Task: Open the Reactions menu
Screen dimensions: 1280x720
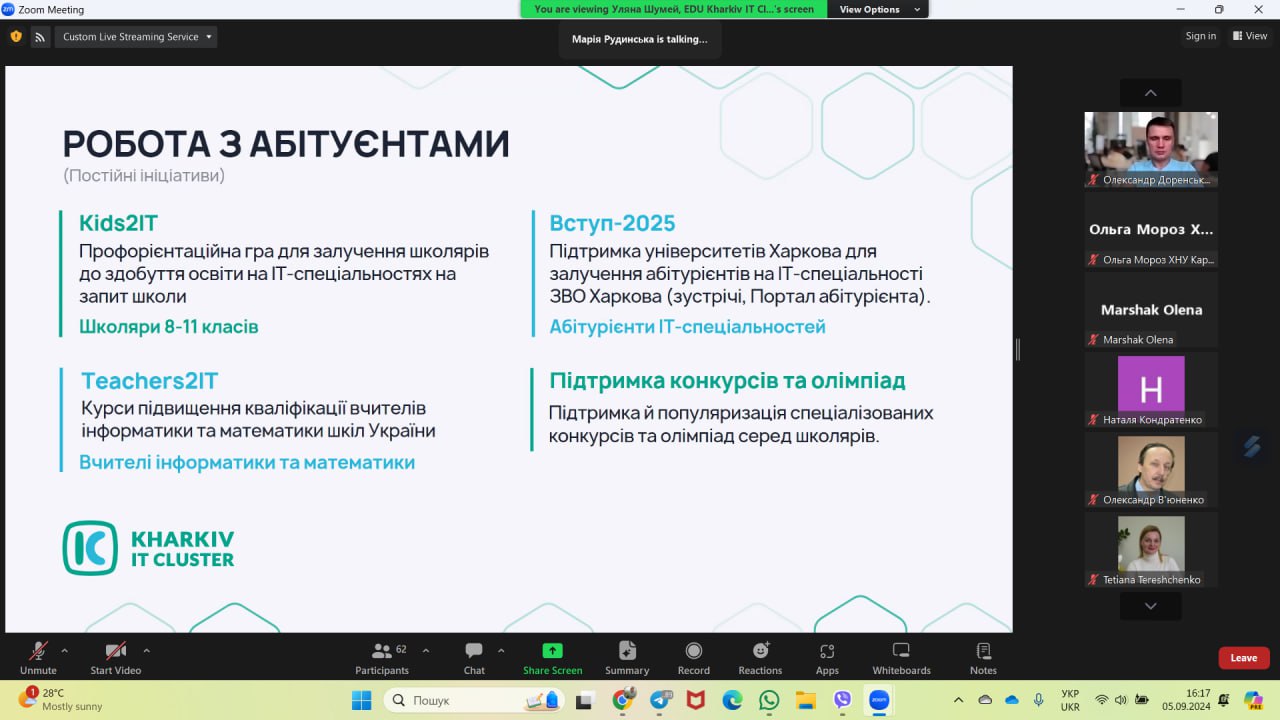Action: [x=760, y=651]
